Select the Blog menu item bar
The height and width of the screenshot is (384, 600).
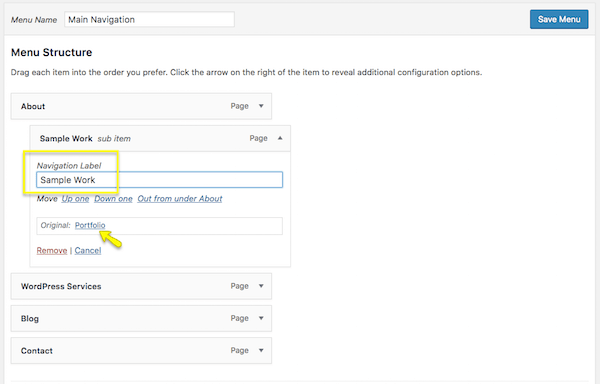[x=141, y=318]
